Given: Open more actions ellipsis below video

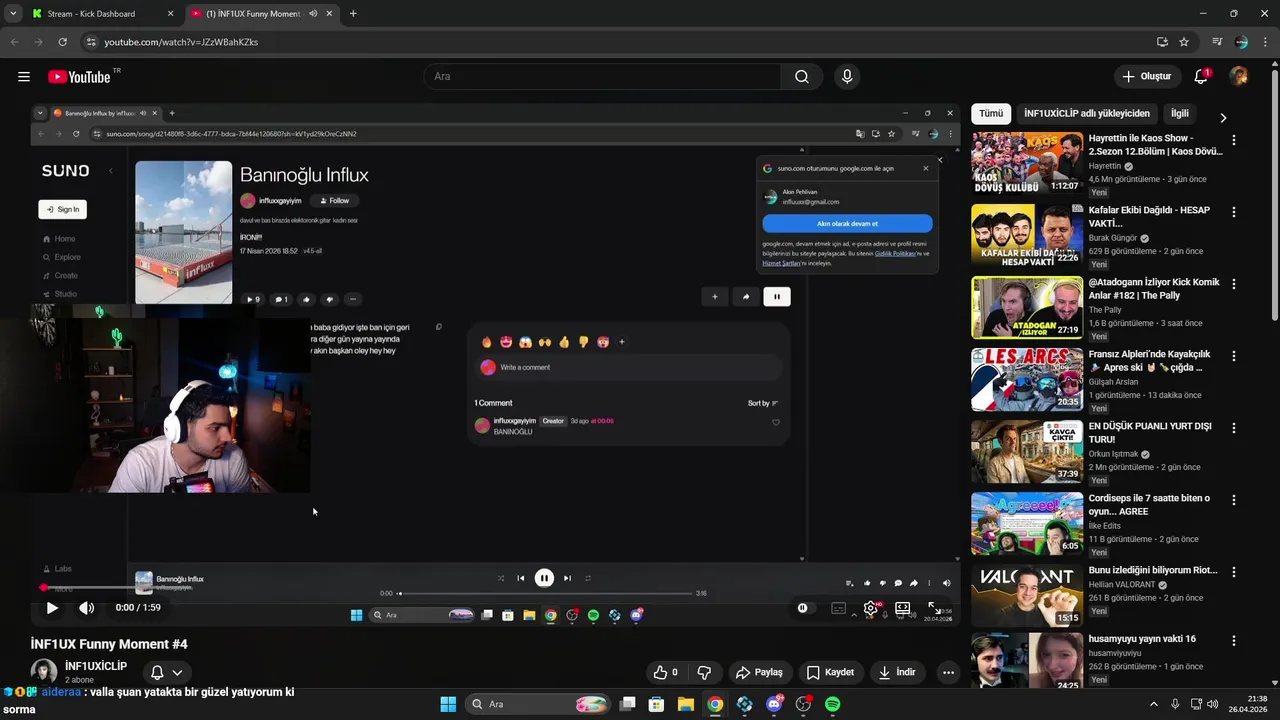Looking at the screenshot, I should pyautogui.click(x=948, y=672).
